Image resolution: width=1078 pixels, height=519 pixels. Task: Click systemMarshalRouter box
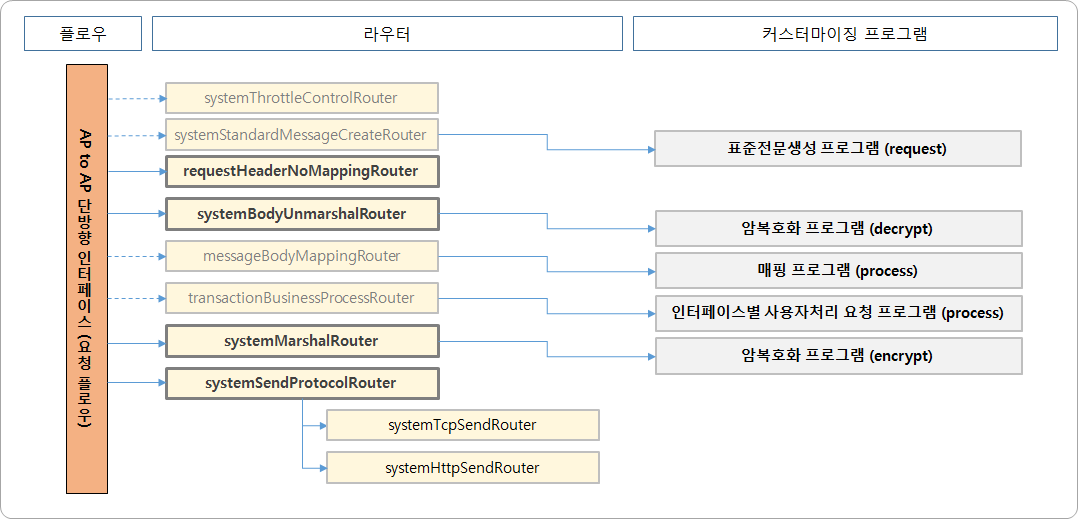(302, 341)
